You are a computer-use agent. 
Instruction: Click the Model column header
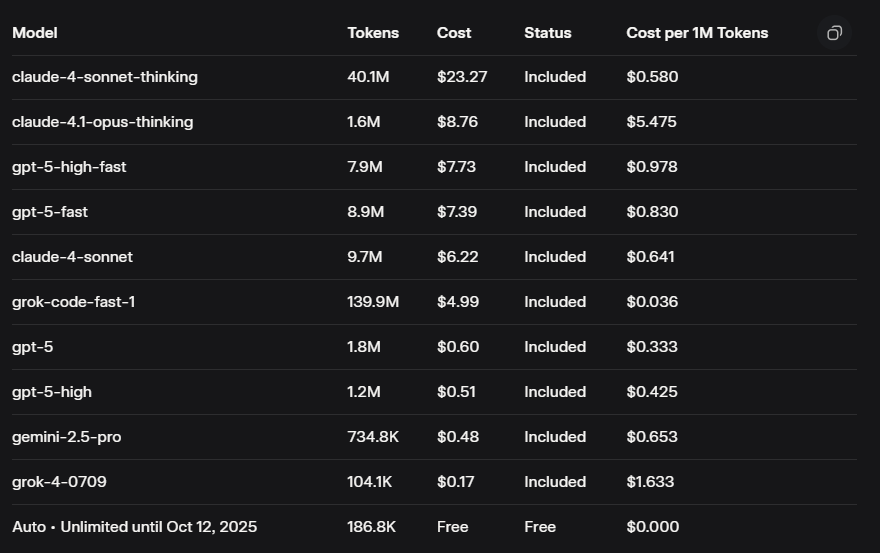[x=35, y=33]
